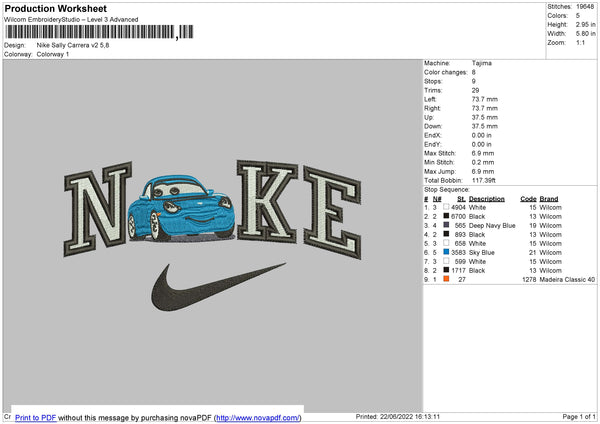Click the Left value 73.7 mm
This screenshot has width=600, height=424.
(485, 99)
